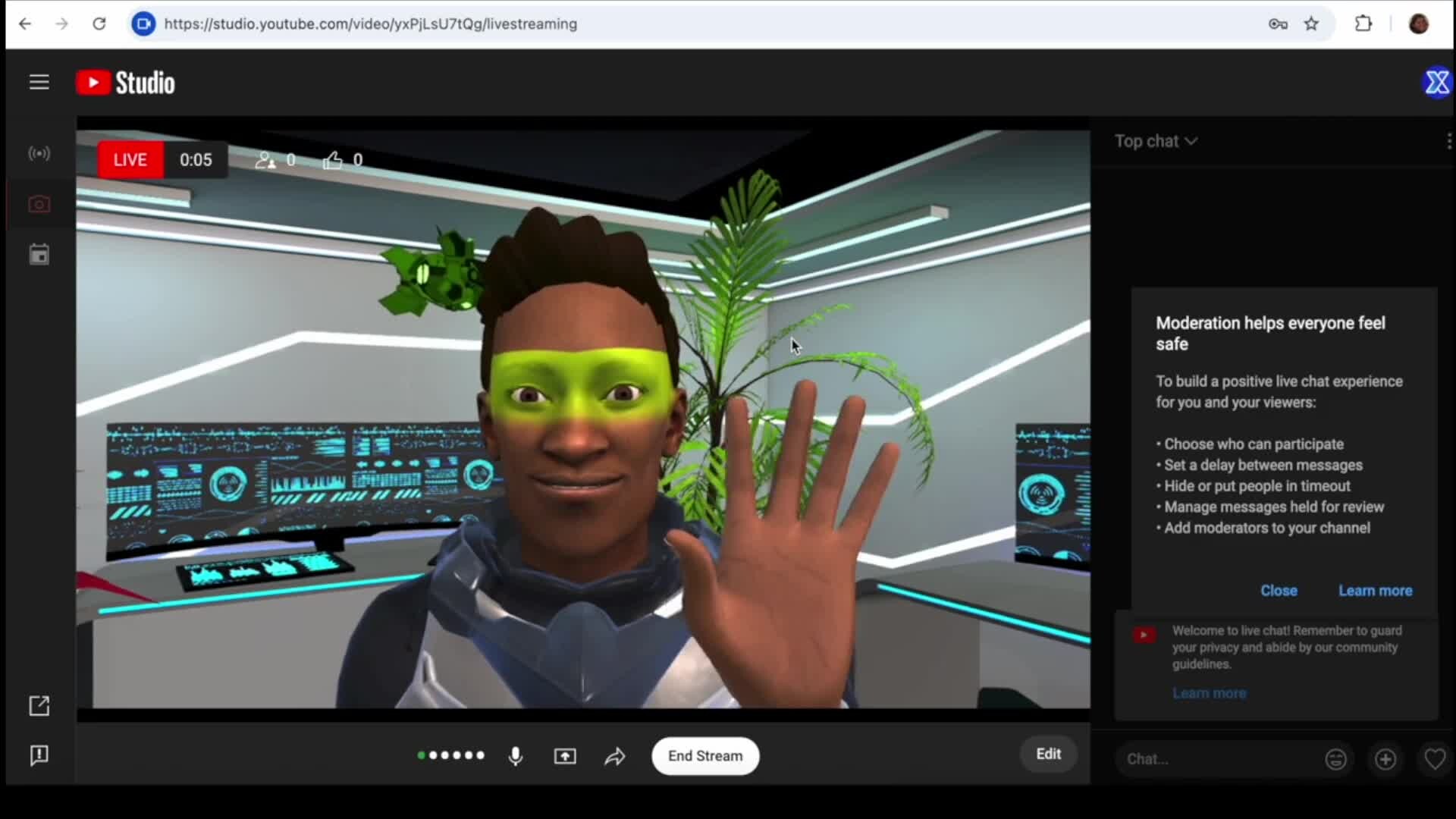Screen dimensions: 1456x819
Task: Click the YouTube Studio logo
Action: pyautogui.click(x=126, y=83)
